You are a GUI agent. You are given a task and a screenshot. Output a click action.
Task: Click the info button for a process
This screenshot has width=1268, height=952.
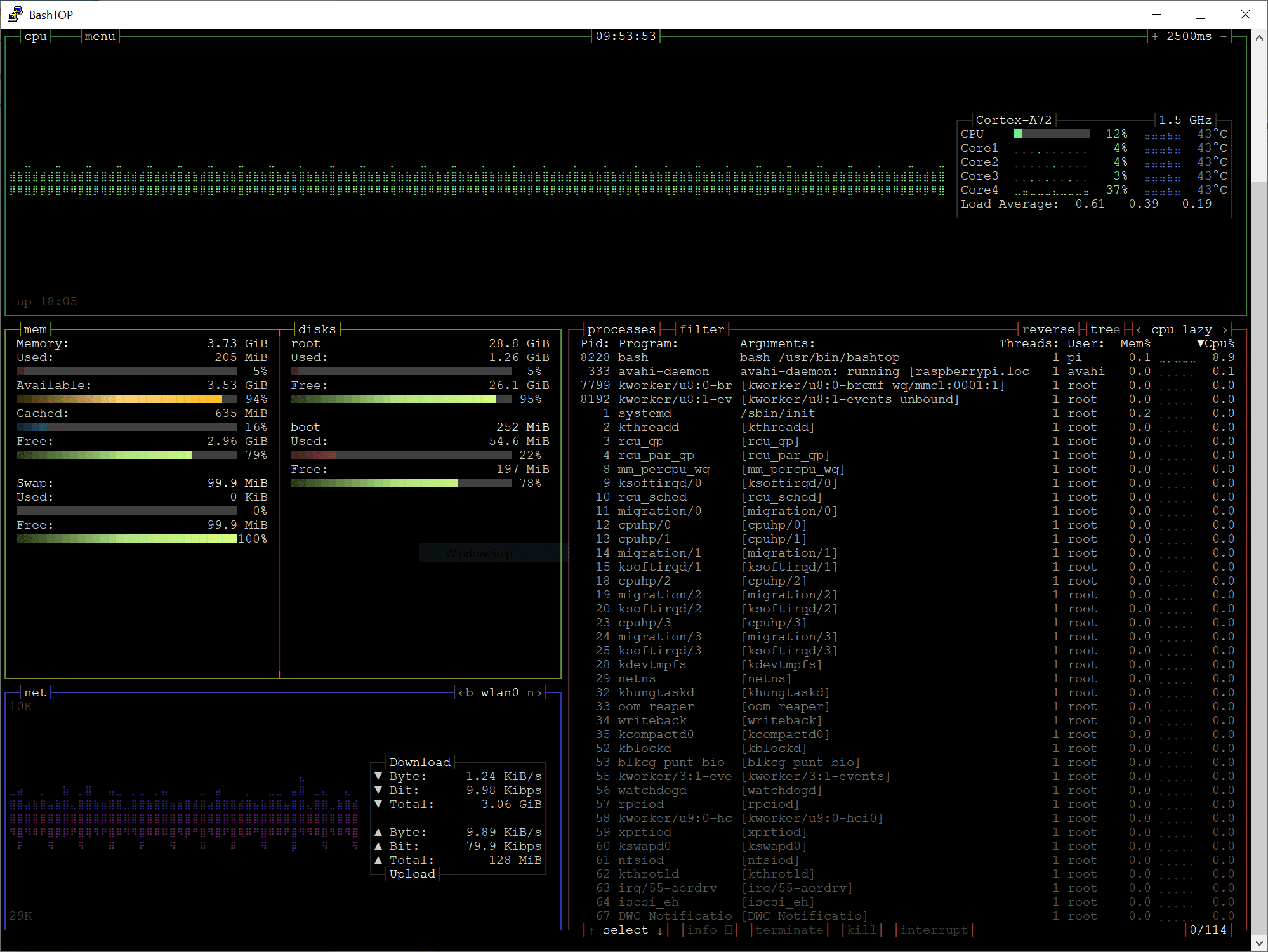click(x=702, y=930)
